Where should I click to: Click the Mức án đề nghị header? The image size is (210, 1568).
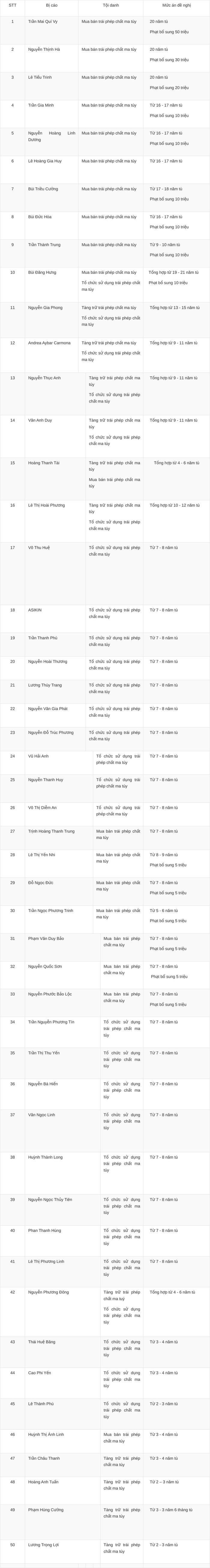(176, 5)
